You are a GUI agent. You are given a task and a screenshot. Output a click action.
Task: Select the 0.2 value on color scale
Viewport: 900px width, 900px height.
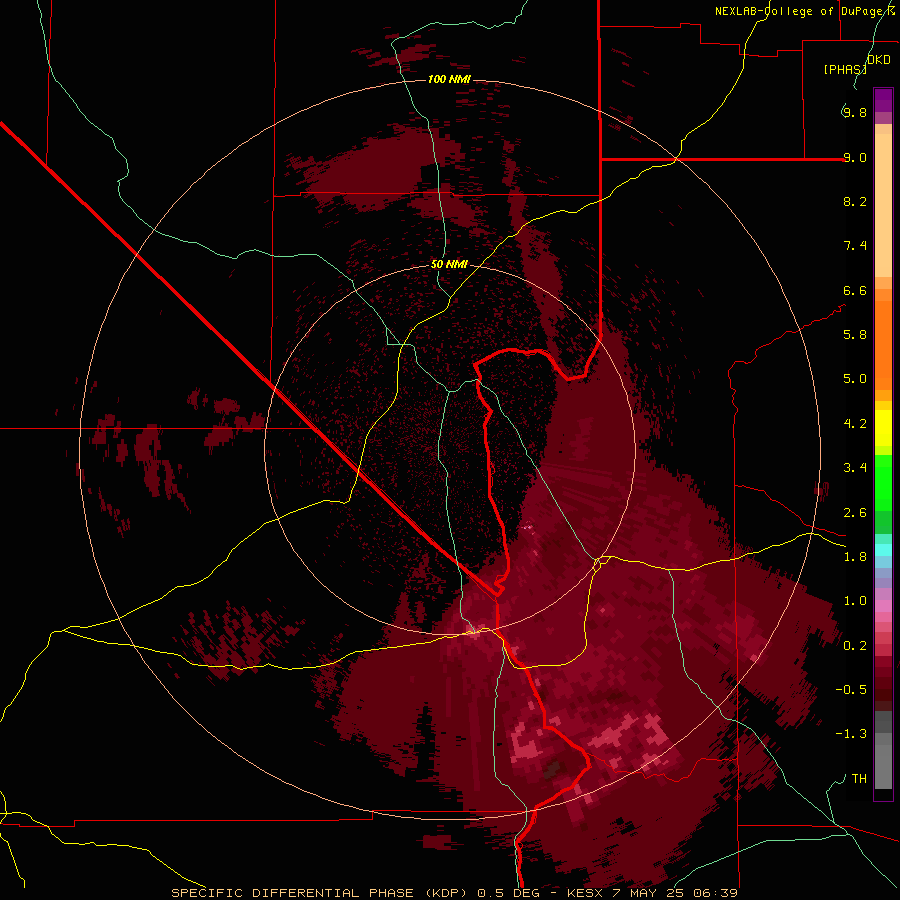(x=855, y=646)
